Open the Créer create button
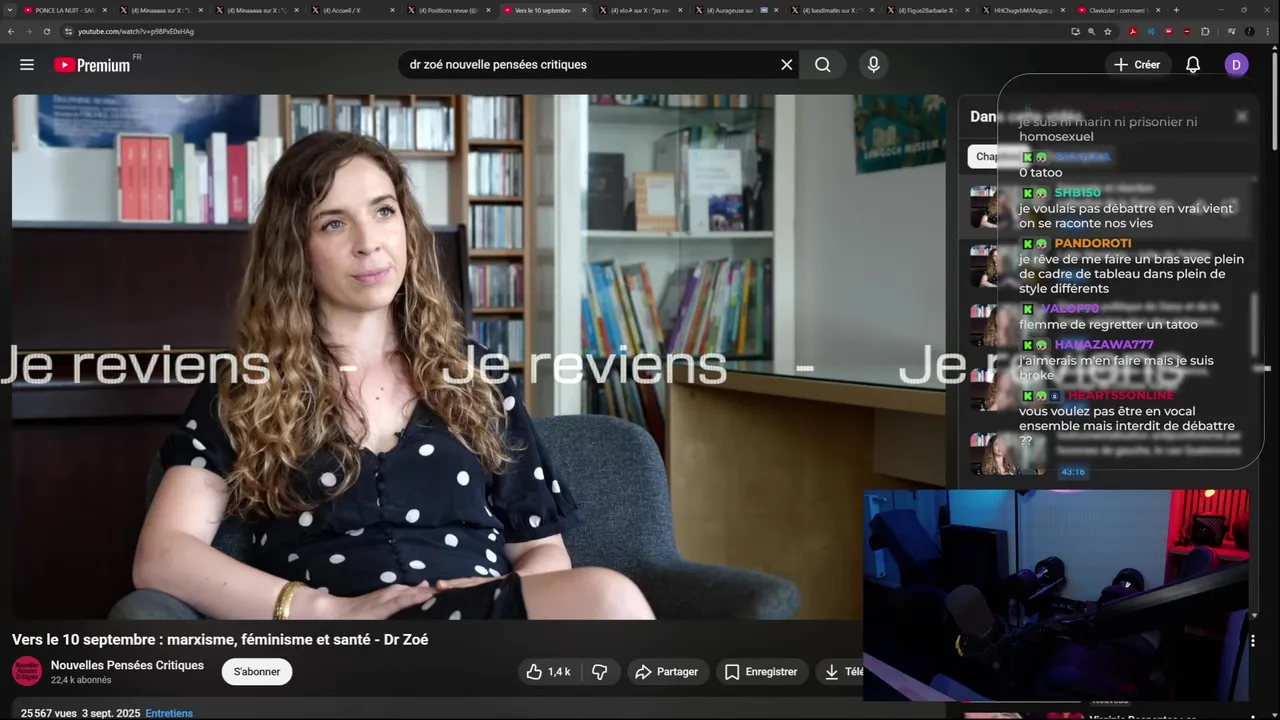 click(1137, 65)
